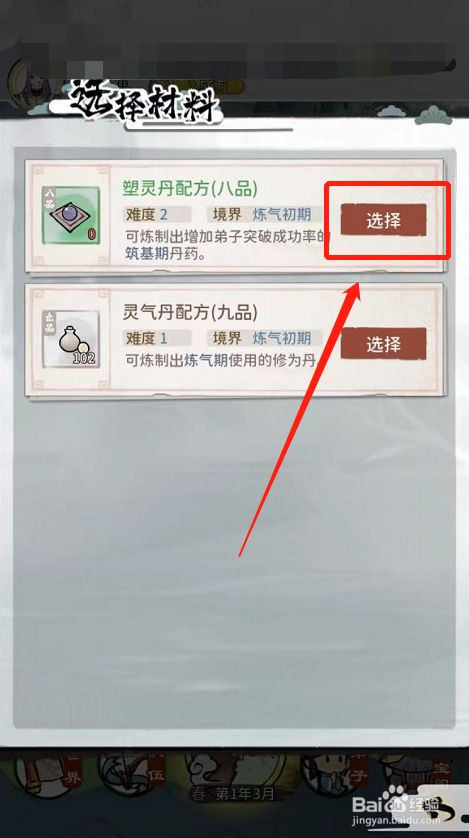Click 难度 1 tag on 灵气丹 recipe
469x838 pixels.
tap(157, 338)
